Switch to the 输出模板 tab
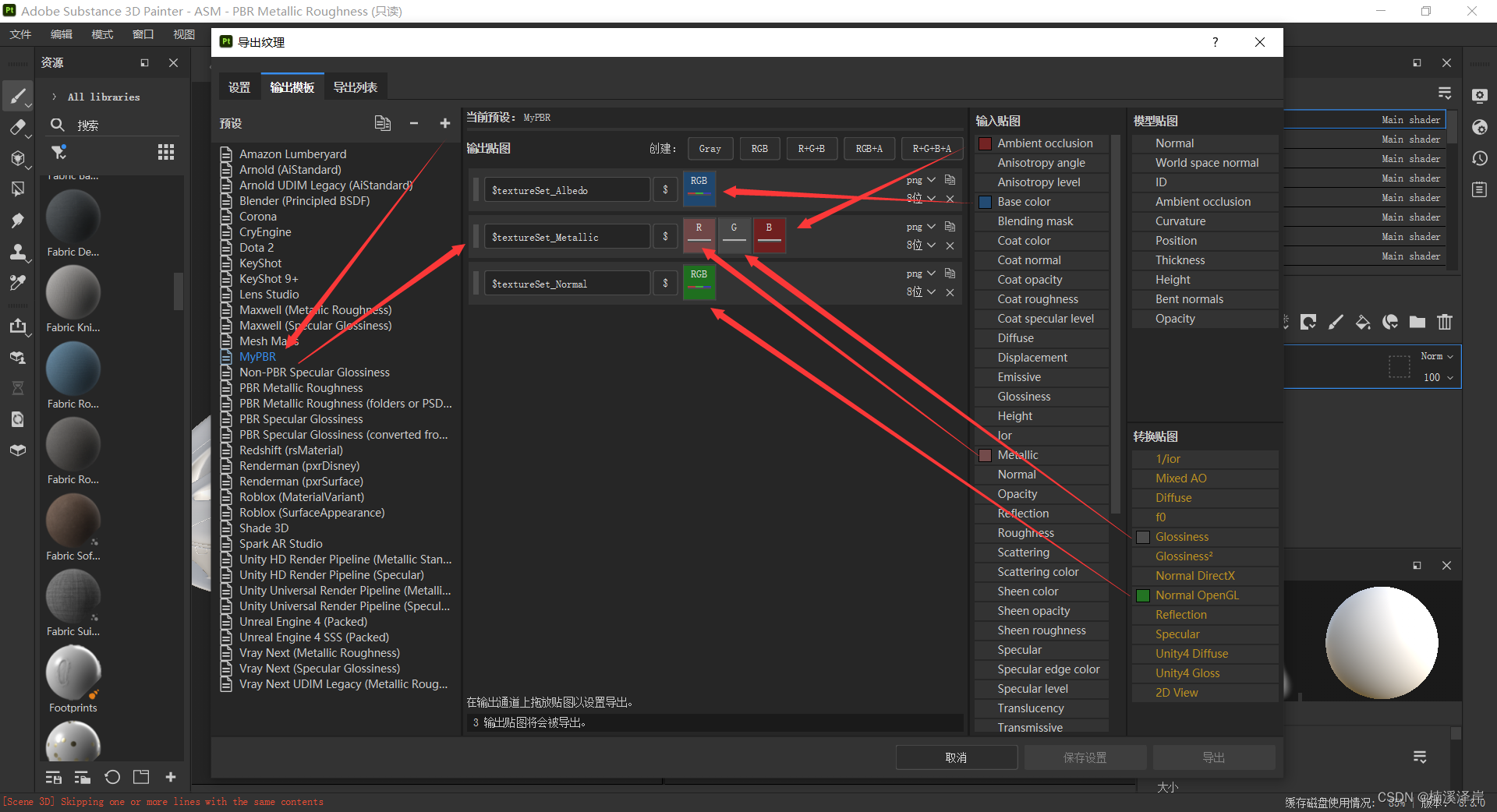 [x=292, y=87]
